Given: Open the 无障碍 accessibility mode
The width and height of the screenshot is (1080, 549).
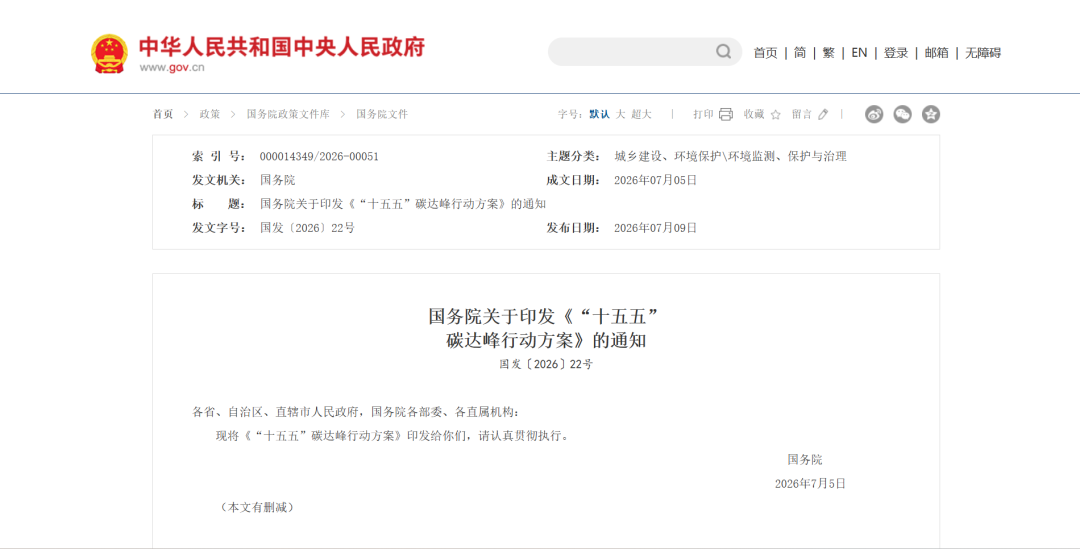Looking at the screenshot, I should click(983, 52).
